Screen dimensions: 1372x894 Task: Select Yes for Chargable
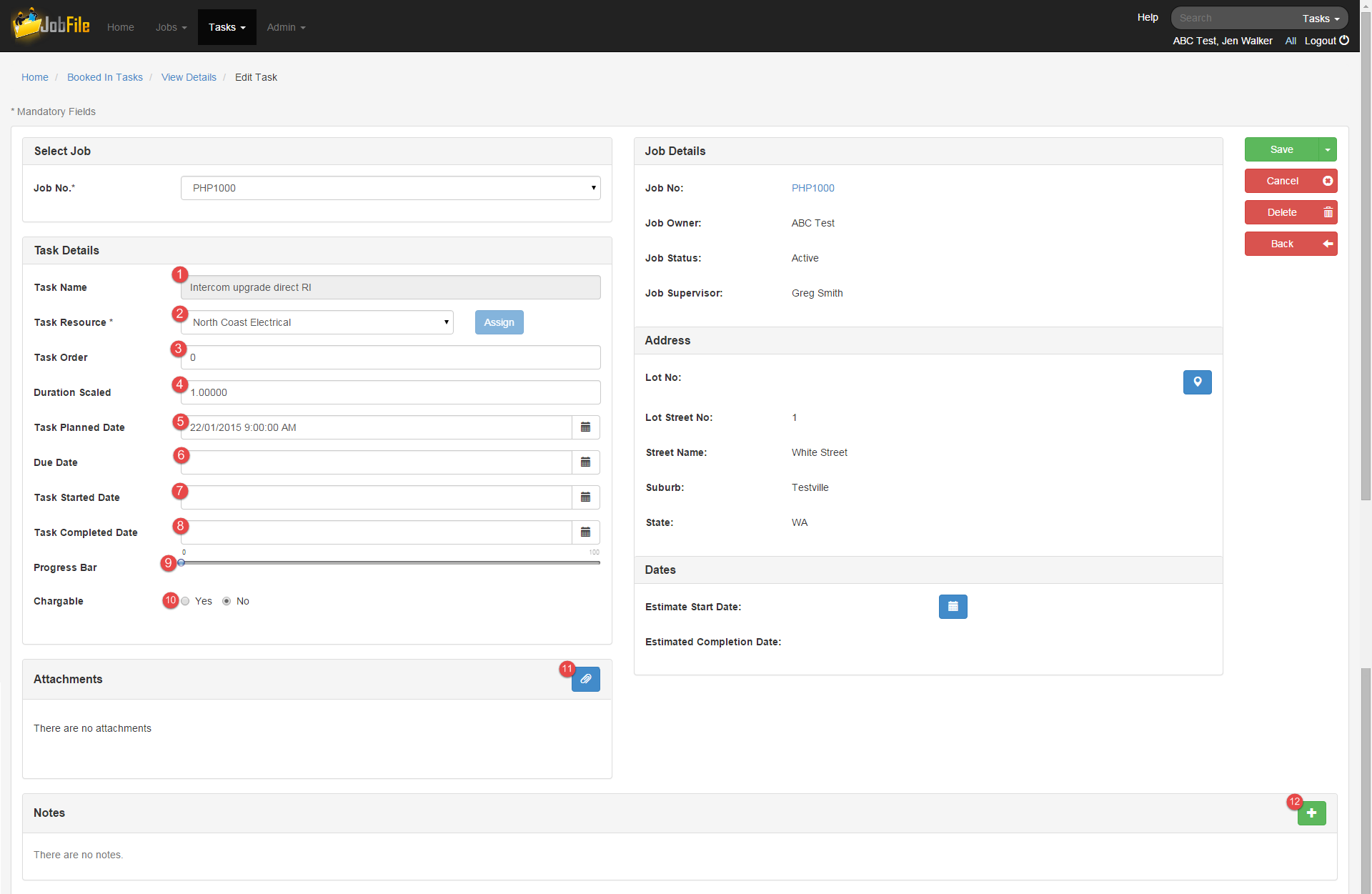click(185, 601)
